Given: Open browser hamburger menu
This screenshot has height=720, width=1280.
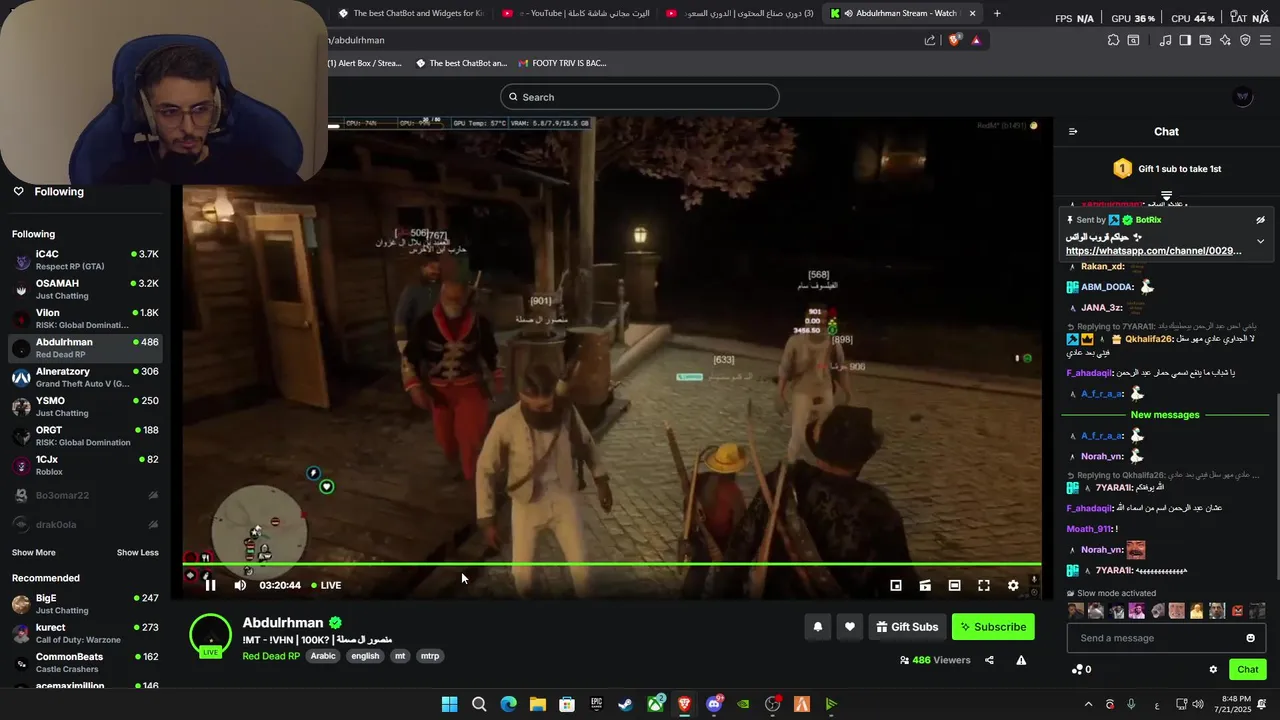Looking at the screenshot, I should (x=1265, y=40).
